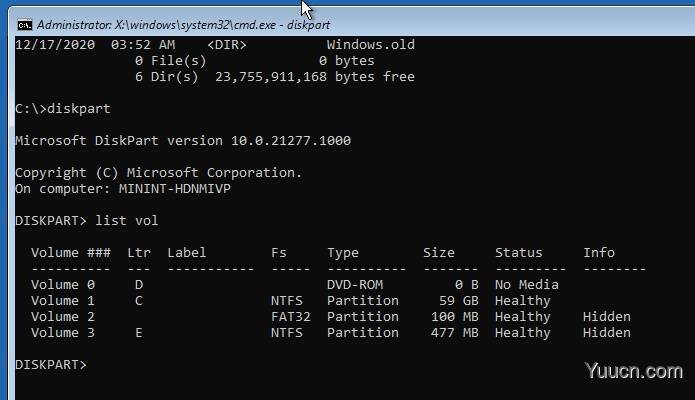
Task: Click 'NTFS' file system of Volume 3
Action: point(287,332)
